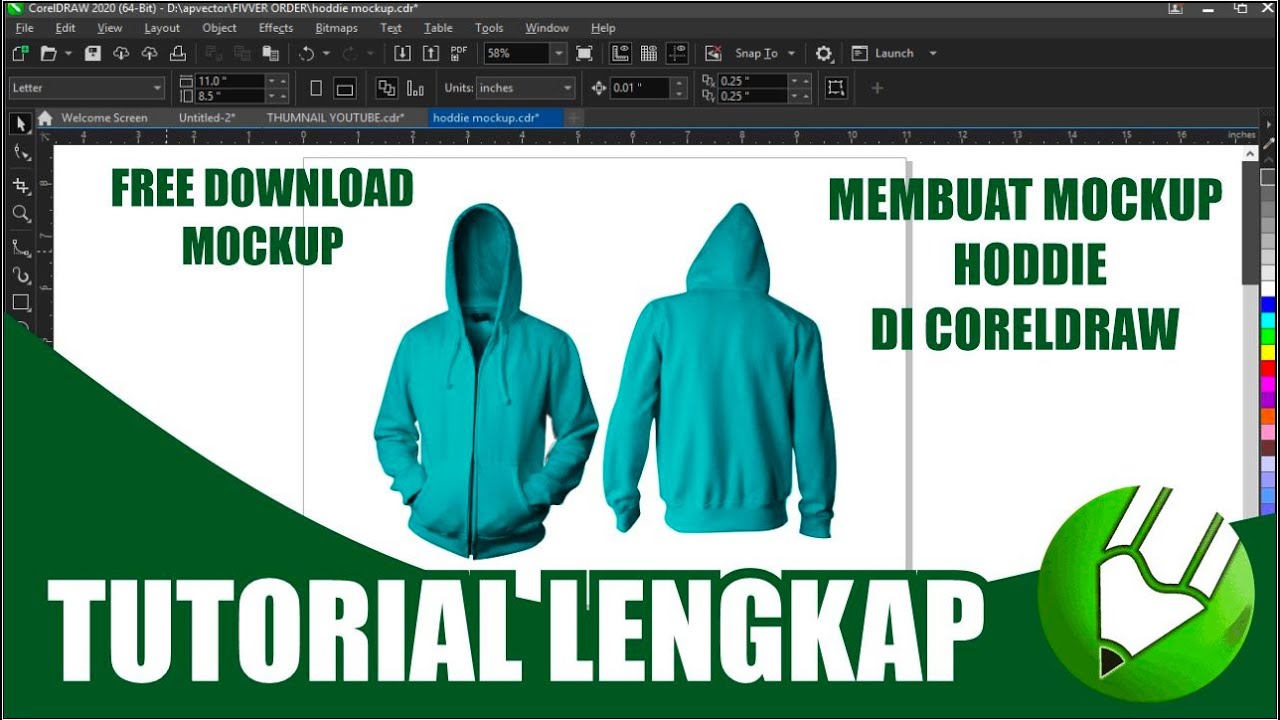1280x720 pixels.
Task: Click the vertical scrollbar thumb
Action: click(x=1250, y=222)
